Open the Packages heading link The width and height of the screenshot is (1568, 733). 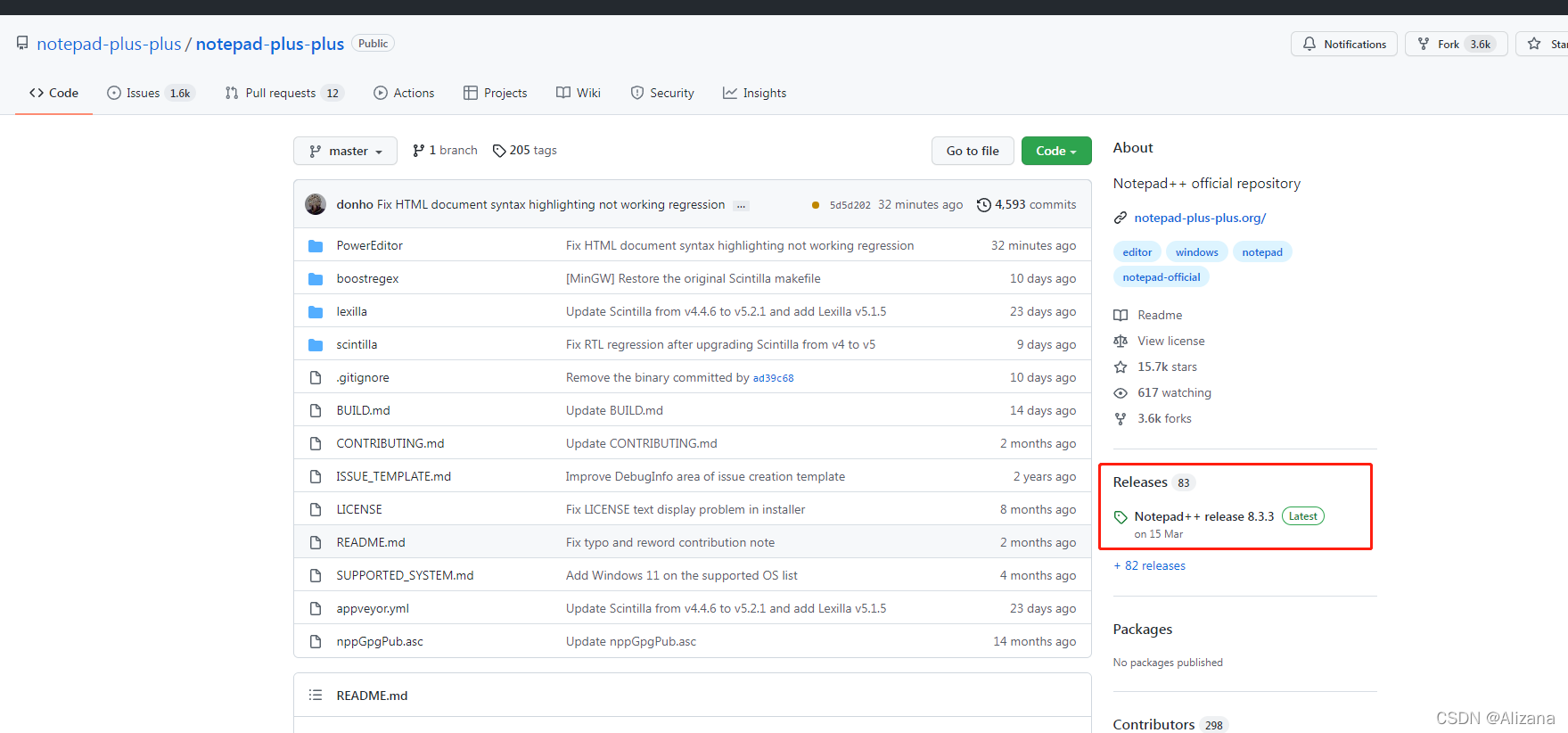pyautogui.click(x=1142, y=630)
